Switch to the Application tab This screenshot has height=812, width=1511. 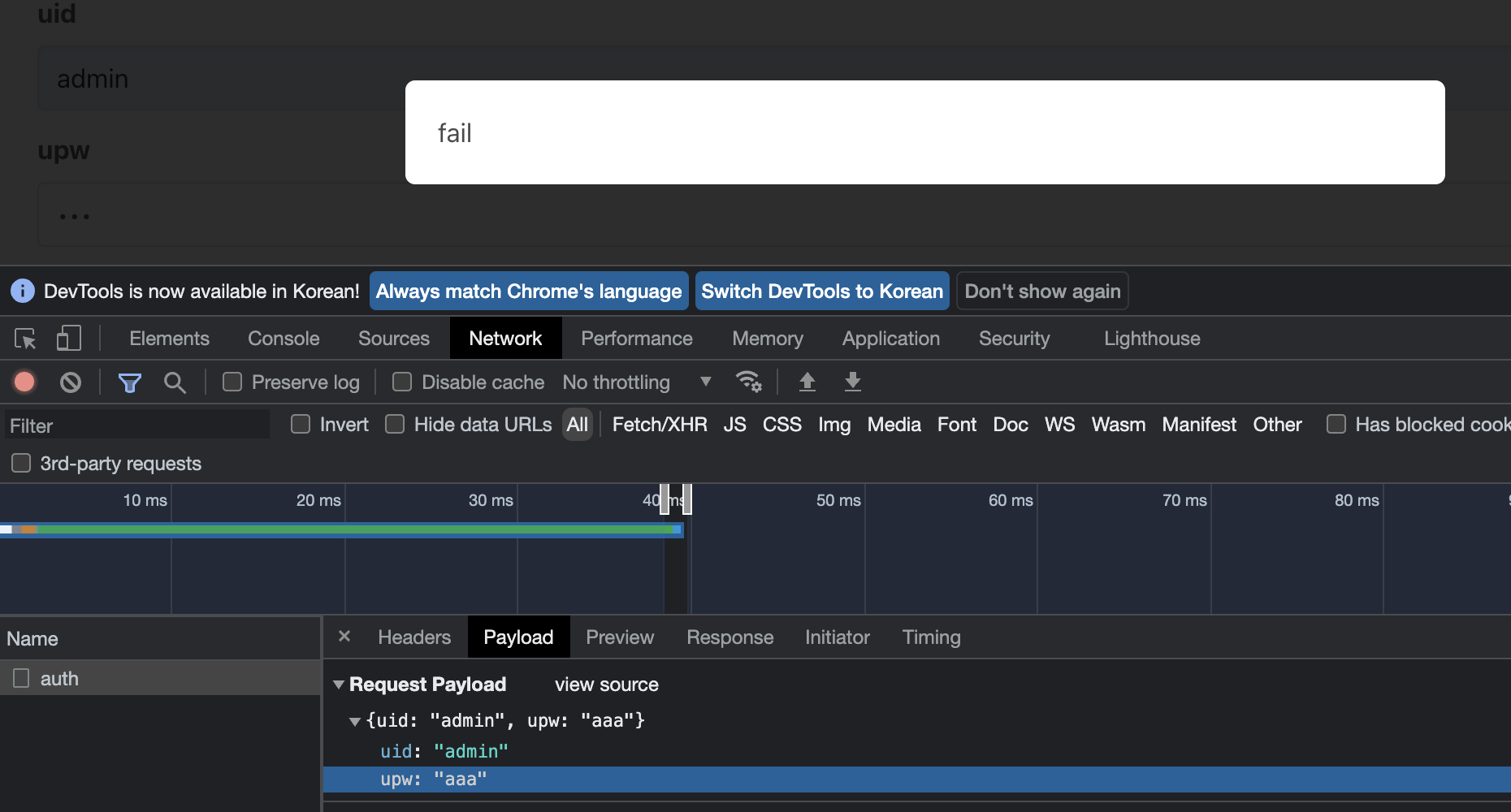[x=891, y=339]
